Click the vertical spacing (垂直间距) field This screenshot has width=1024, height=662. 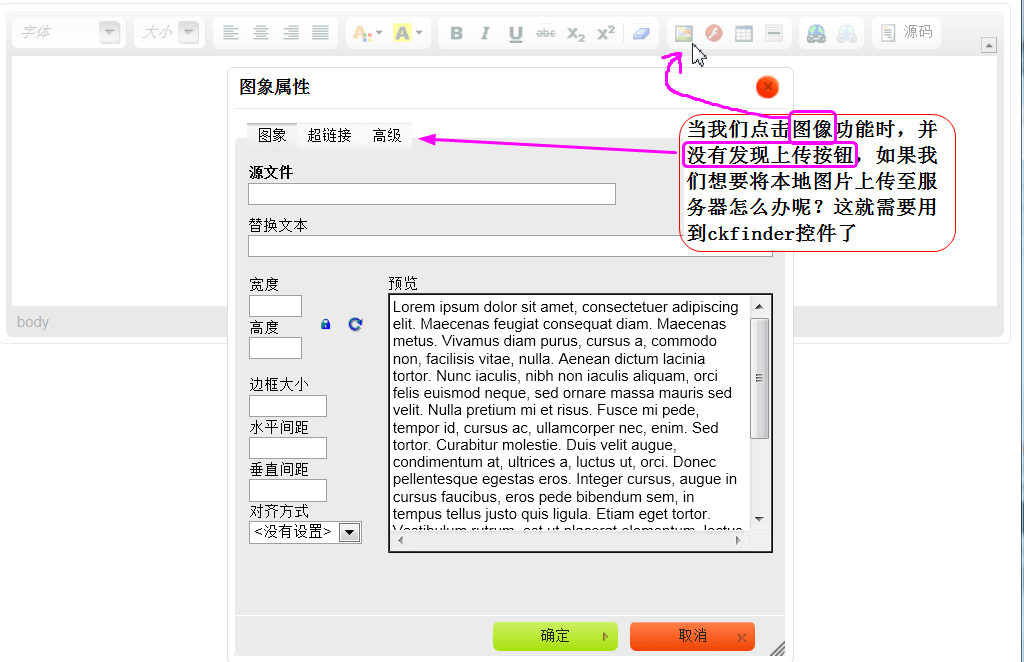click(287, 490)
